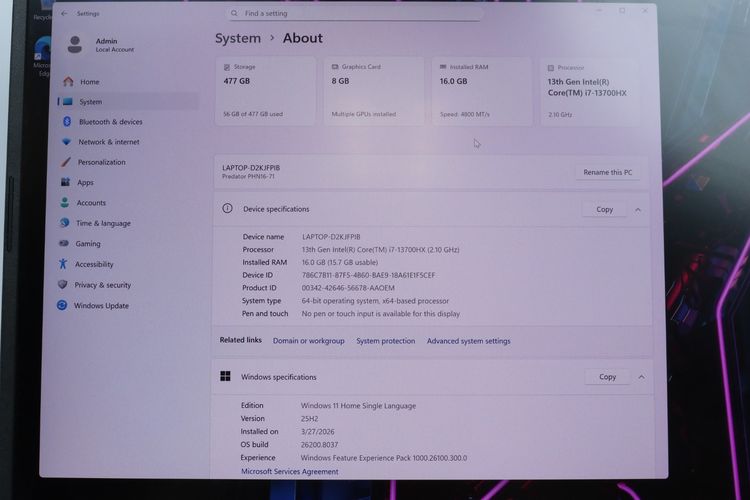This screenshot has width=750, height=500.
Task: Go to Privacy & security settings
Action: point(104,285)
